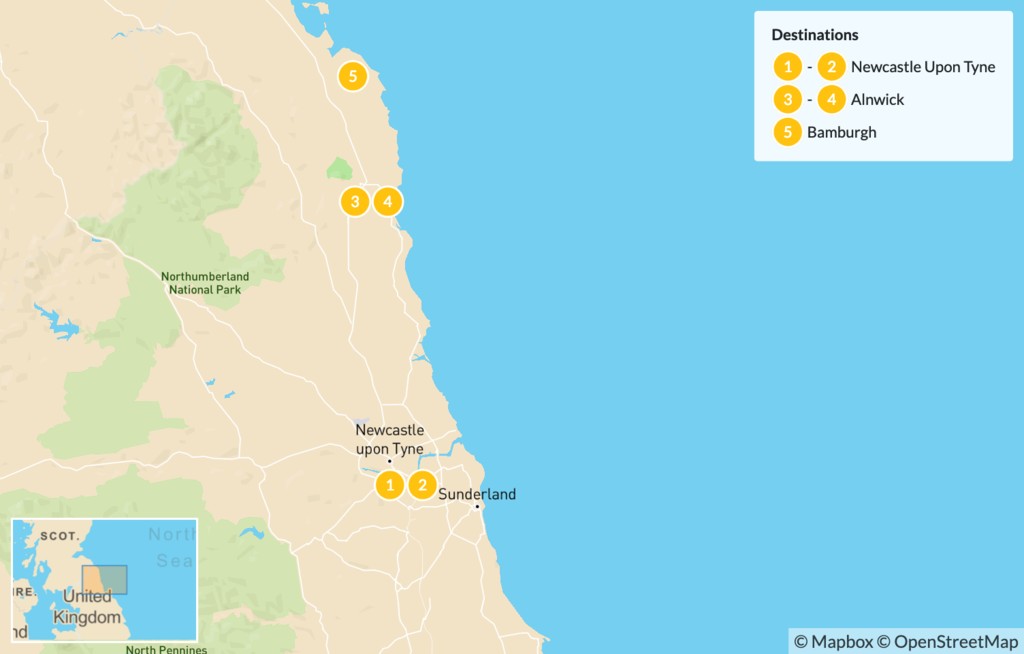This screenshot has height=654, width=1024.
Task: Select map marker 4 at Alnwick
Action: click(388, 201)
